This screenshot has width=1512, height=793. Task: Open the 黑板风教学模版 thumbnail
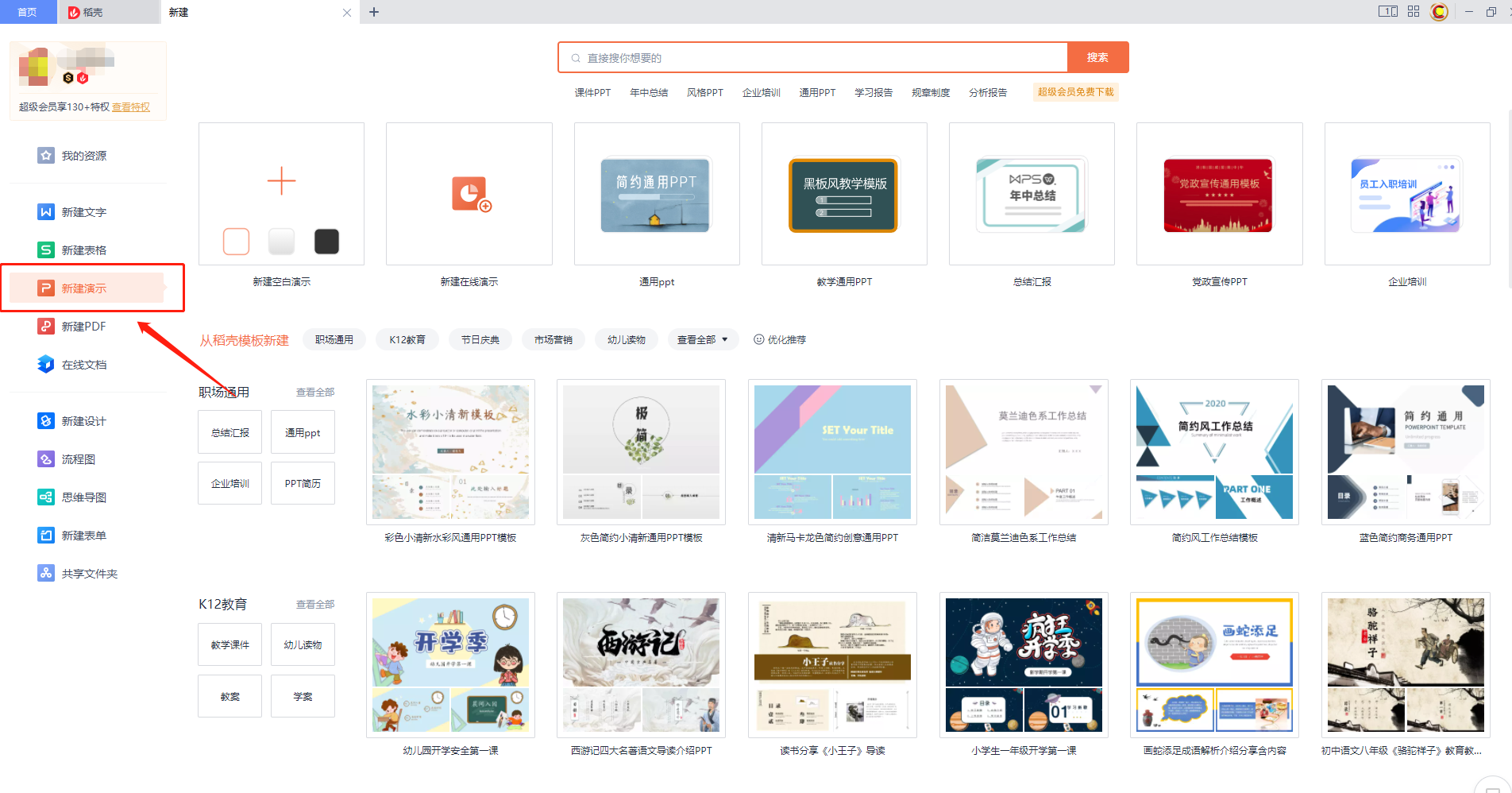pos(844,194)
